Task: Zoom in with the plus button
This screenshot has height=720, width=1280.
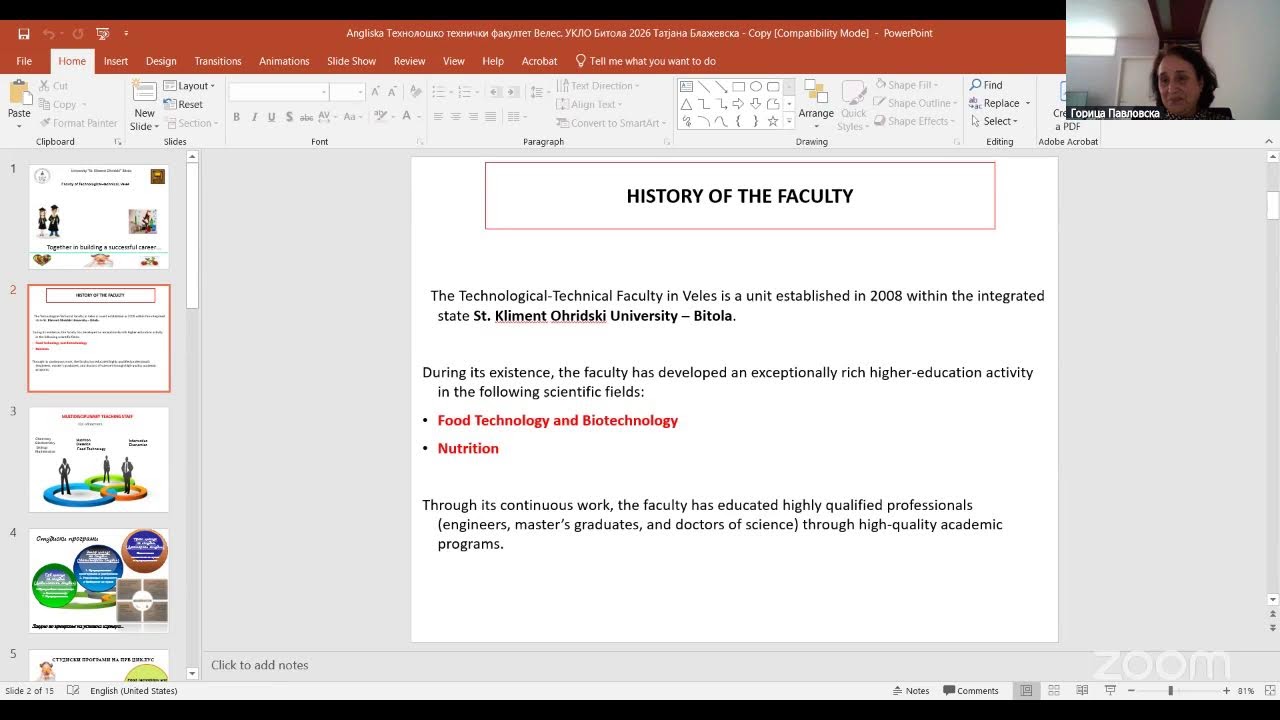Action: pos(1226,691)
